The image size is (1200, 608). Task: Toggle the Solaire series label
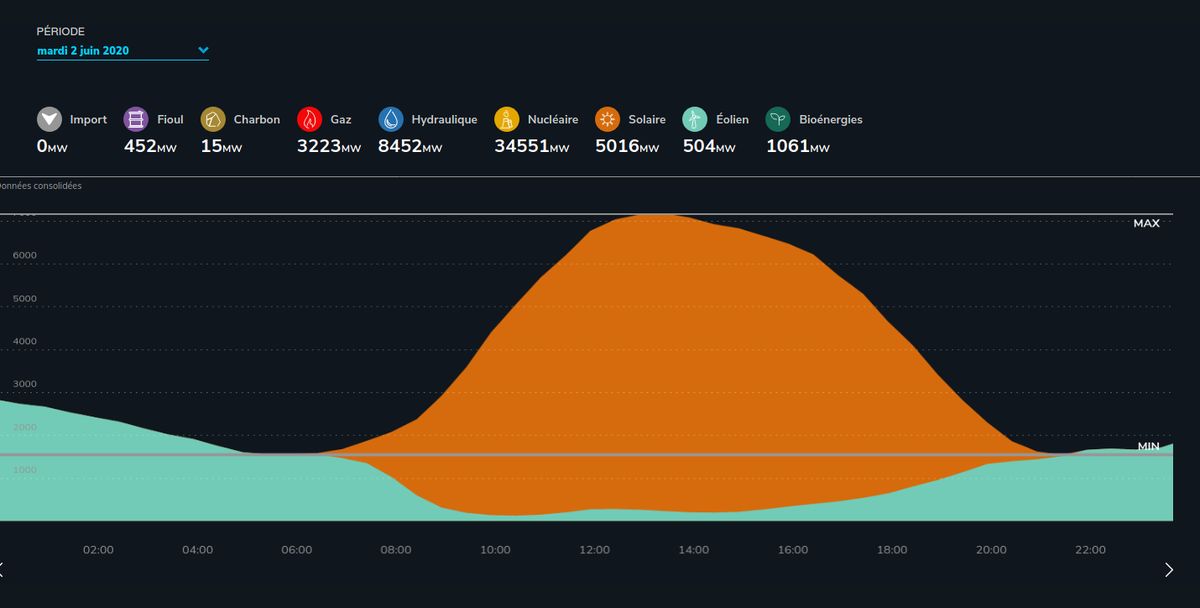coord(646,120)
